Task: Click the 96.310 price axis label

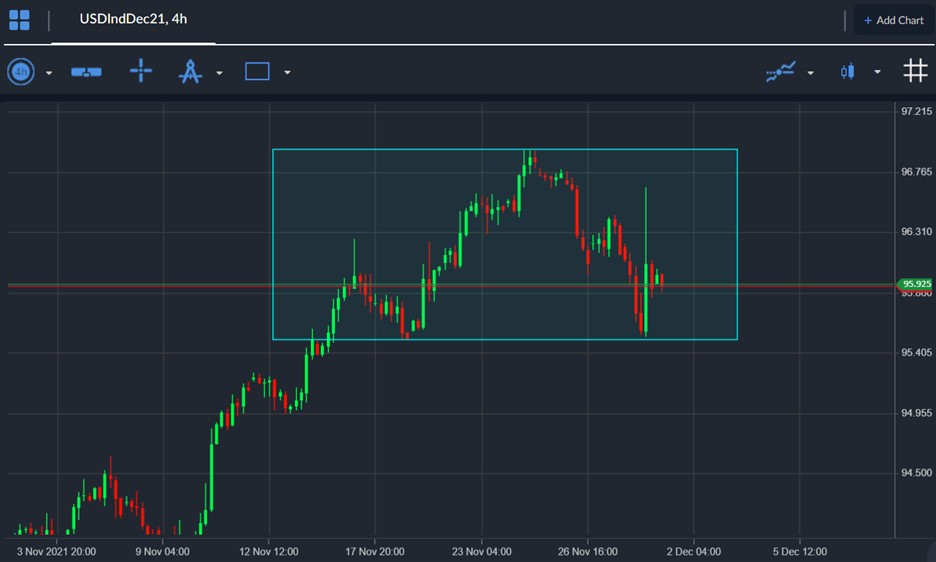Action: pos(916,232)
